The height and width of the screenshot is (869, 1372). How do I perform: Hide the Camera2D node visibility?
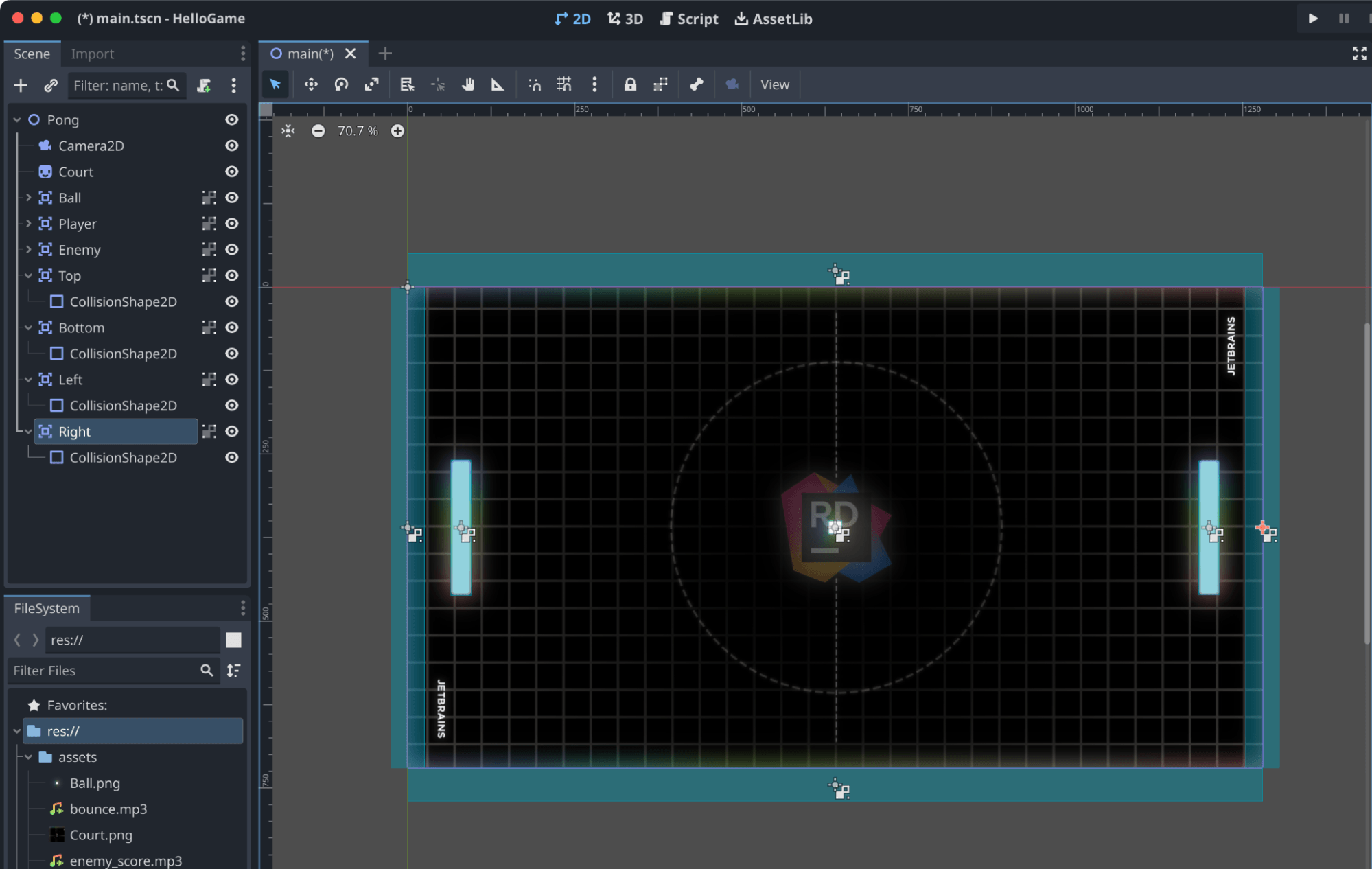232,146
